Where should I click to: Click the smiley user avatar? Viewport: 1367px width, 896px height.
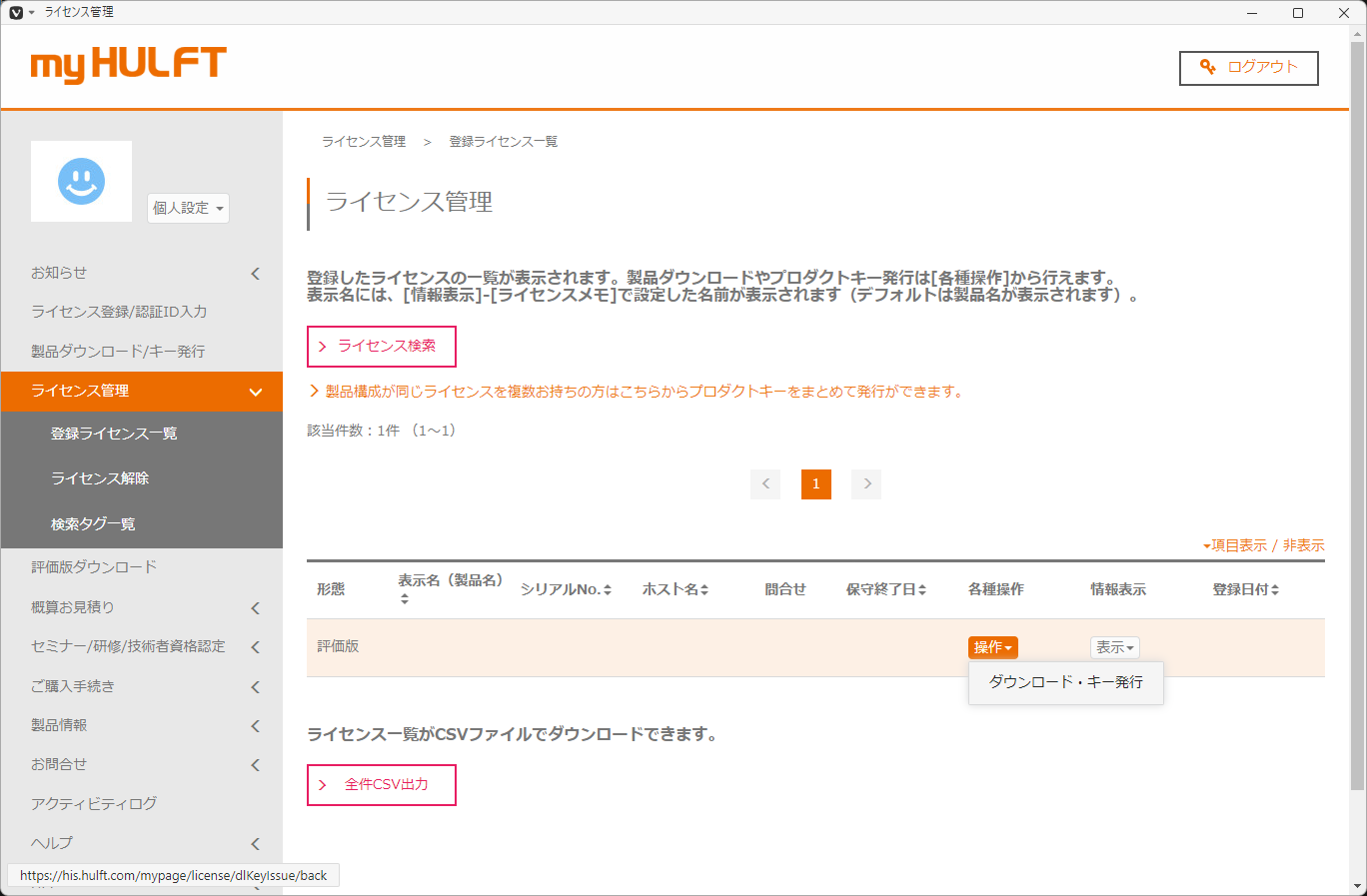click(82, 181)
